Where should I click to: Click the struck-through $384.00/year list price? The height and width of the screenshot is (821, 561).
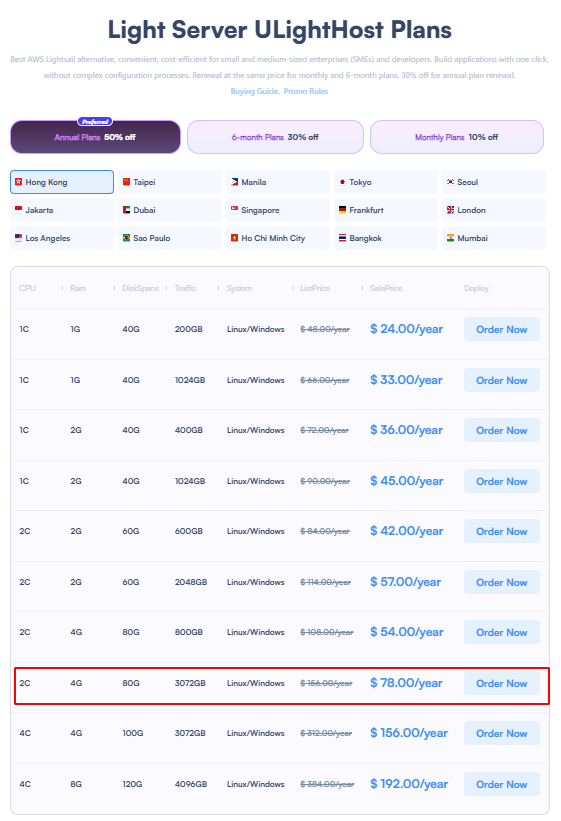[327, 784]
